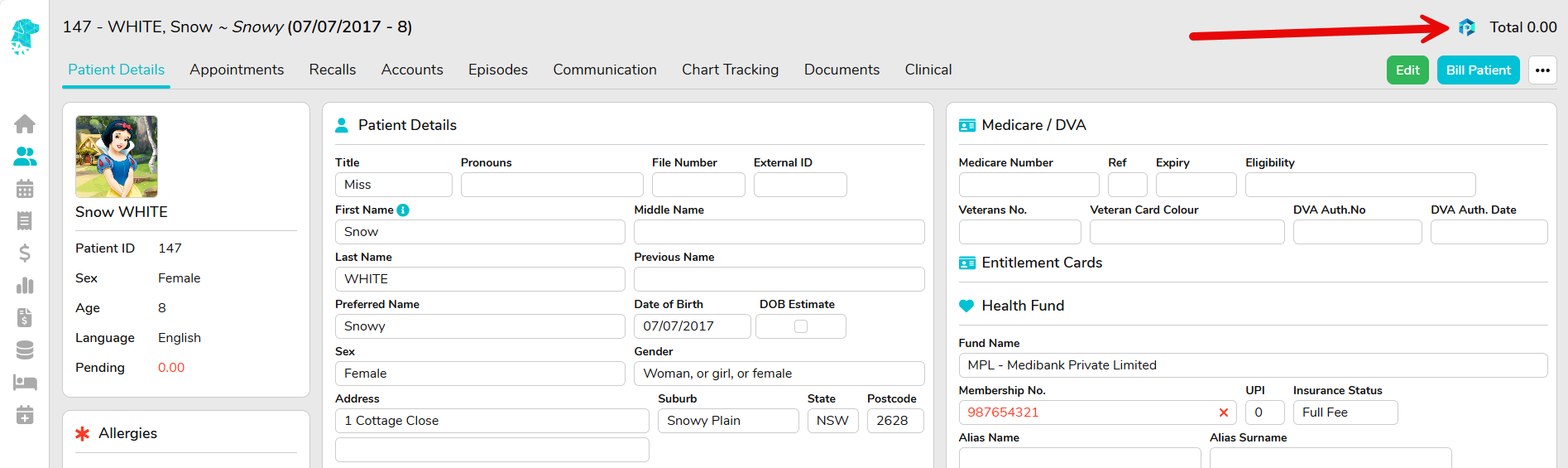The image size is (1568, 468).
Task: Open the three-dot more options menu
Action: (x=1542, y=70)
